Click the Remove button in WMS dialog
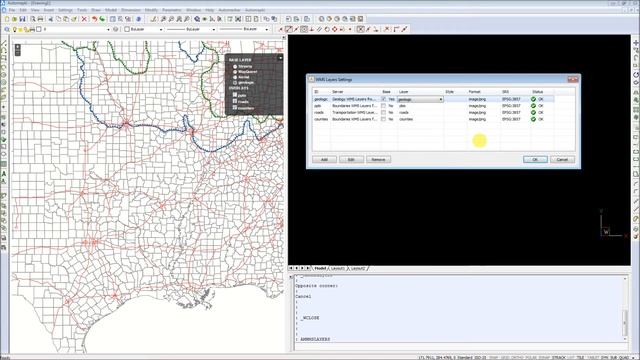This screenshot has height=360, width=640. (378, 160)
